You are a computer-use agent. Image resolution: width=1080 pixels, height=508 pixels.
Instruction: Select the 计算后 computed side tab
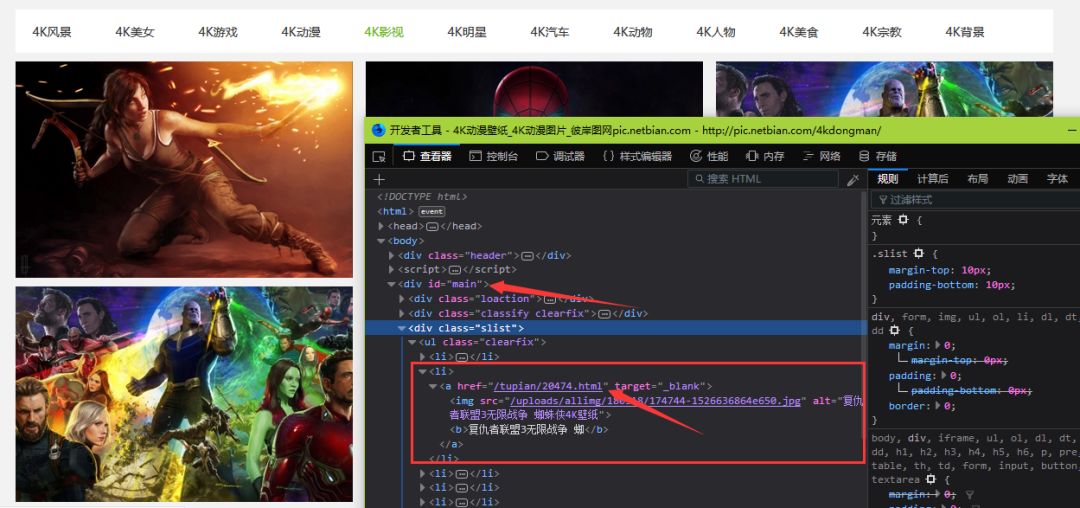933,179
